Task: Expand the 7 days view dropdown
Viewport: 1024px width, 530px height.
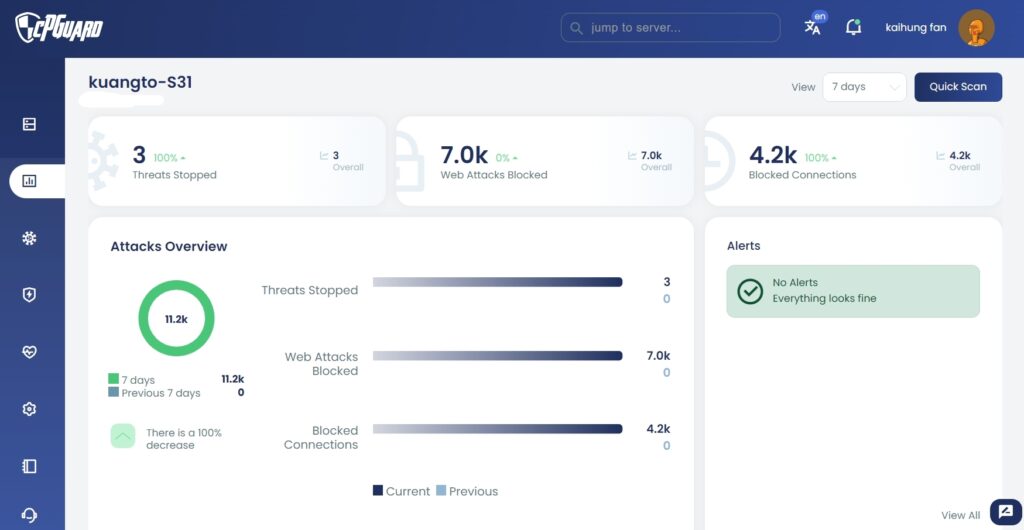Action: click(865, 87)
